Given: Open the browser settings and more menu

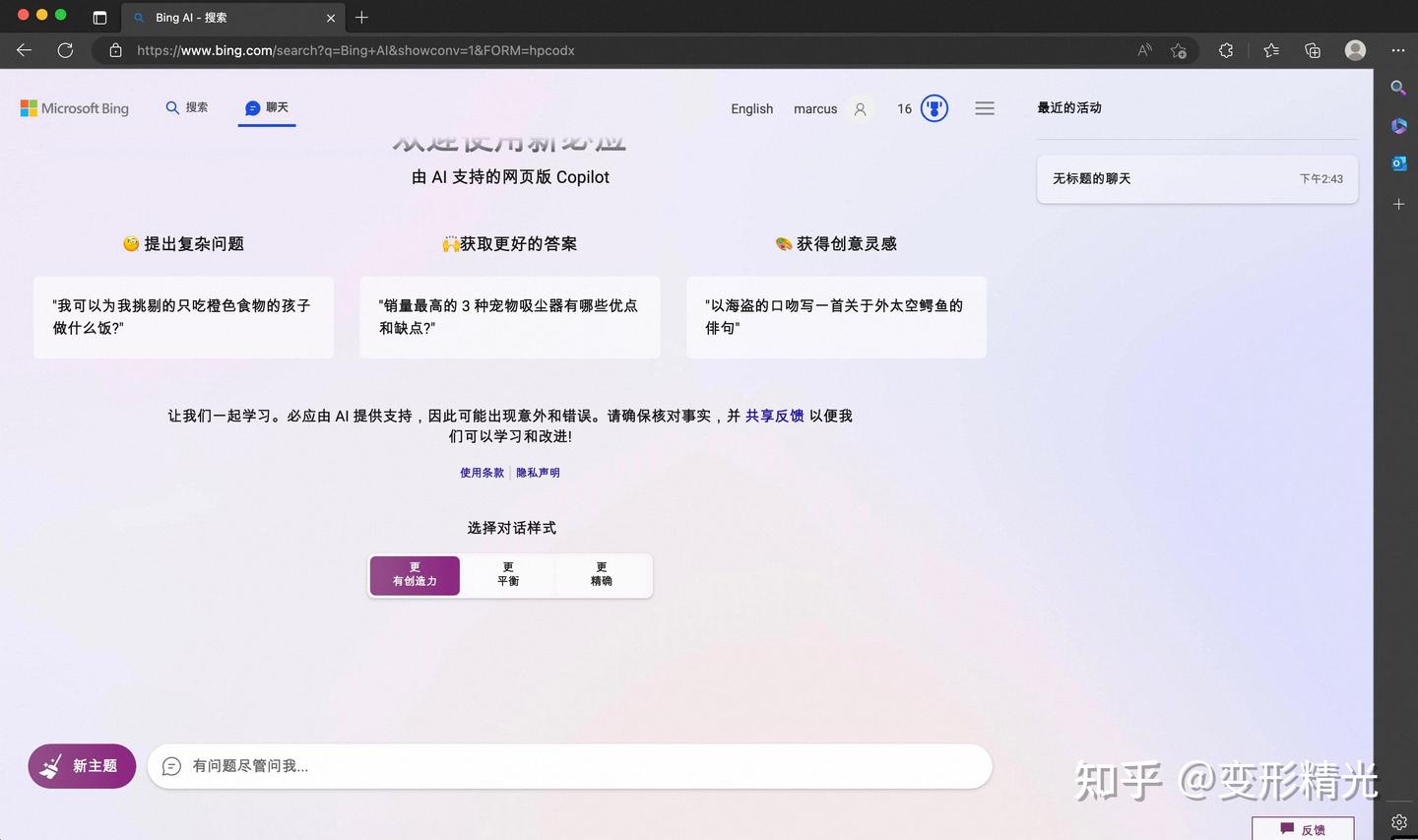Looking at the screenshot, I should [x=1398, y=50].
